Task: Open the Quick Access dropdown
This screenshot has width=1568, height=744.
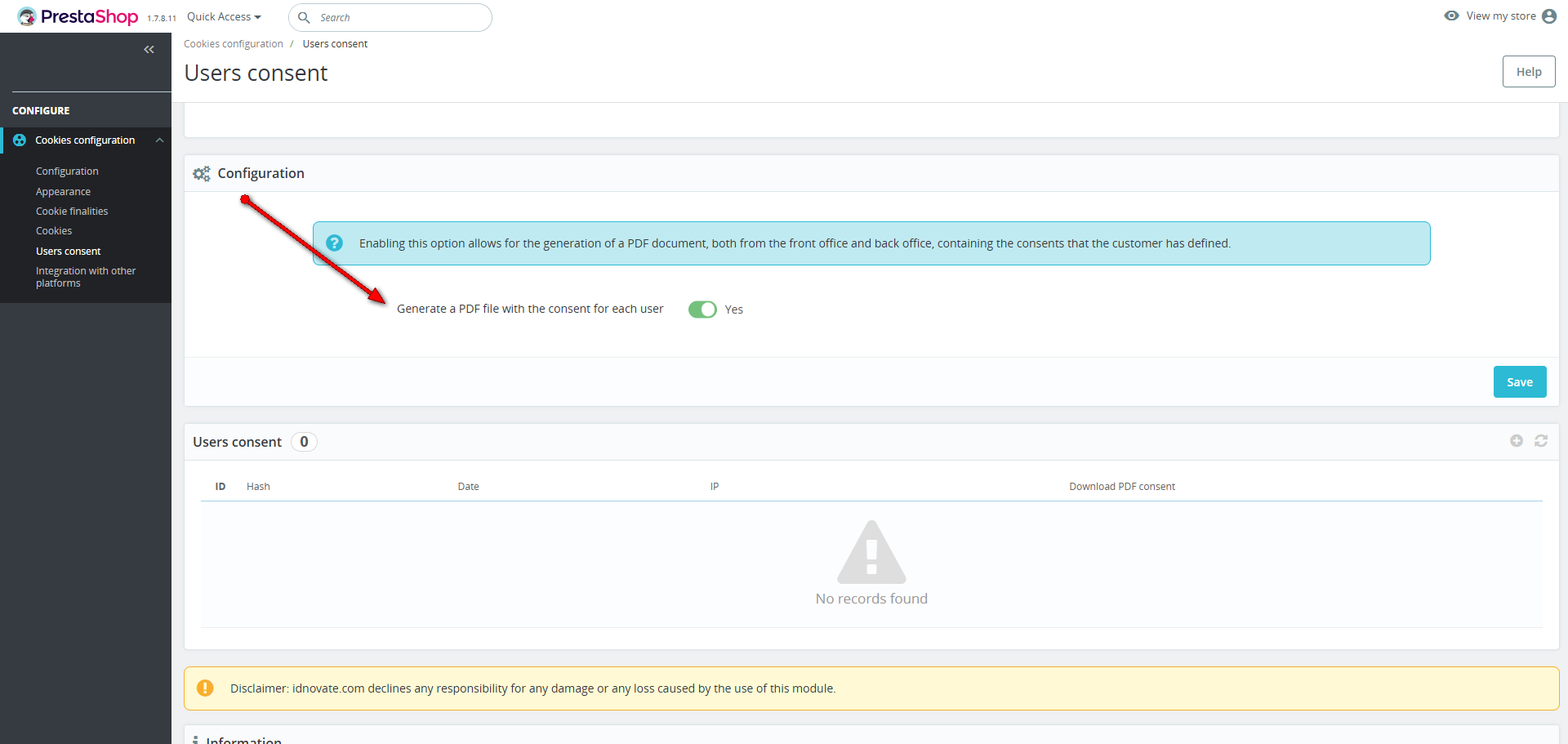Action: (224, 17)
